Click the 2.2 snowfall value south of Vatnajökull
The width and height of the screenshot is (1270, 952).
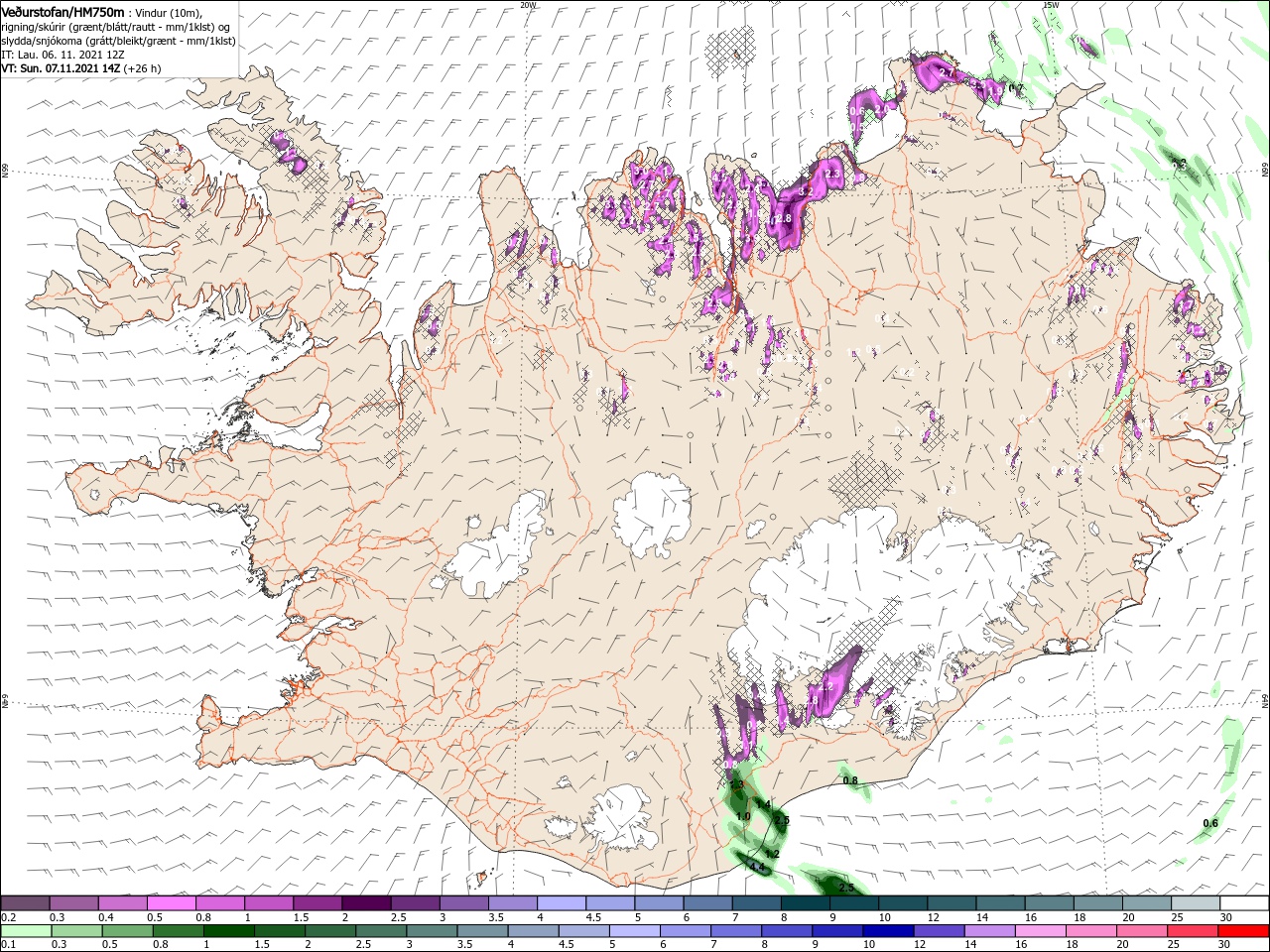tap(825, 686)
